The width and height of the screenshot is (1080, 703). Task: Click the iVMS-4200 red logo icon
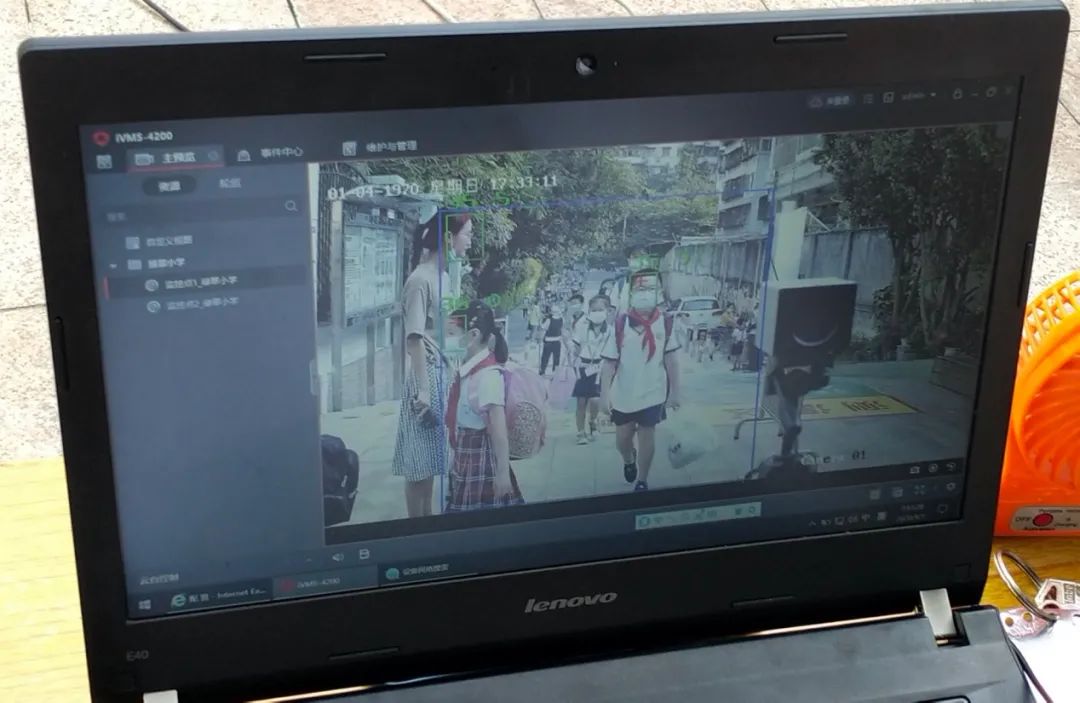tap(100, 138)
